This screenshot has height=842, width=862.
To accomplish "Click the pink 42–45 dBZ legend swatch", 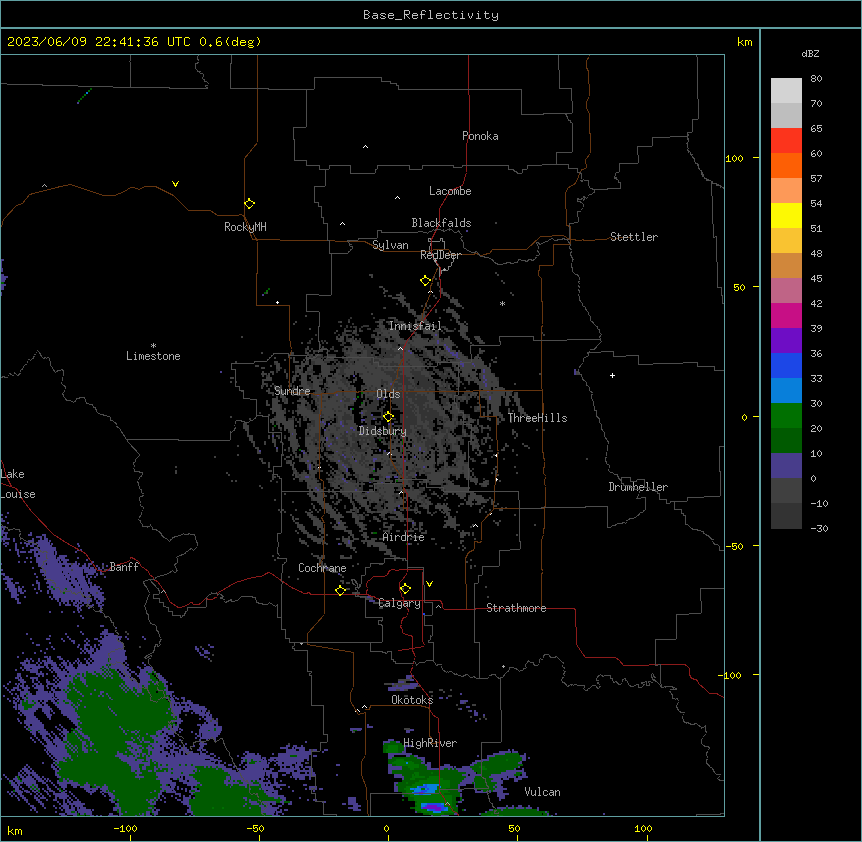I will click(x=786, y=291).
